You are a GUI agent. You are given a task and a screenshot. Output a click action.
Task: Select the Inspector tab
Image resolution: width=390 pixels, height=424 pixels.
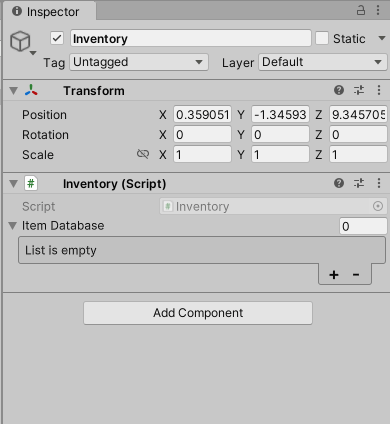point(50,12)
